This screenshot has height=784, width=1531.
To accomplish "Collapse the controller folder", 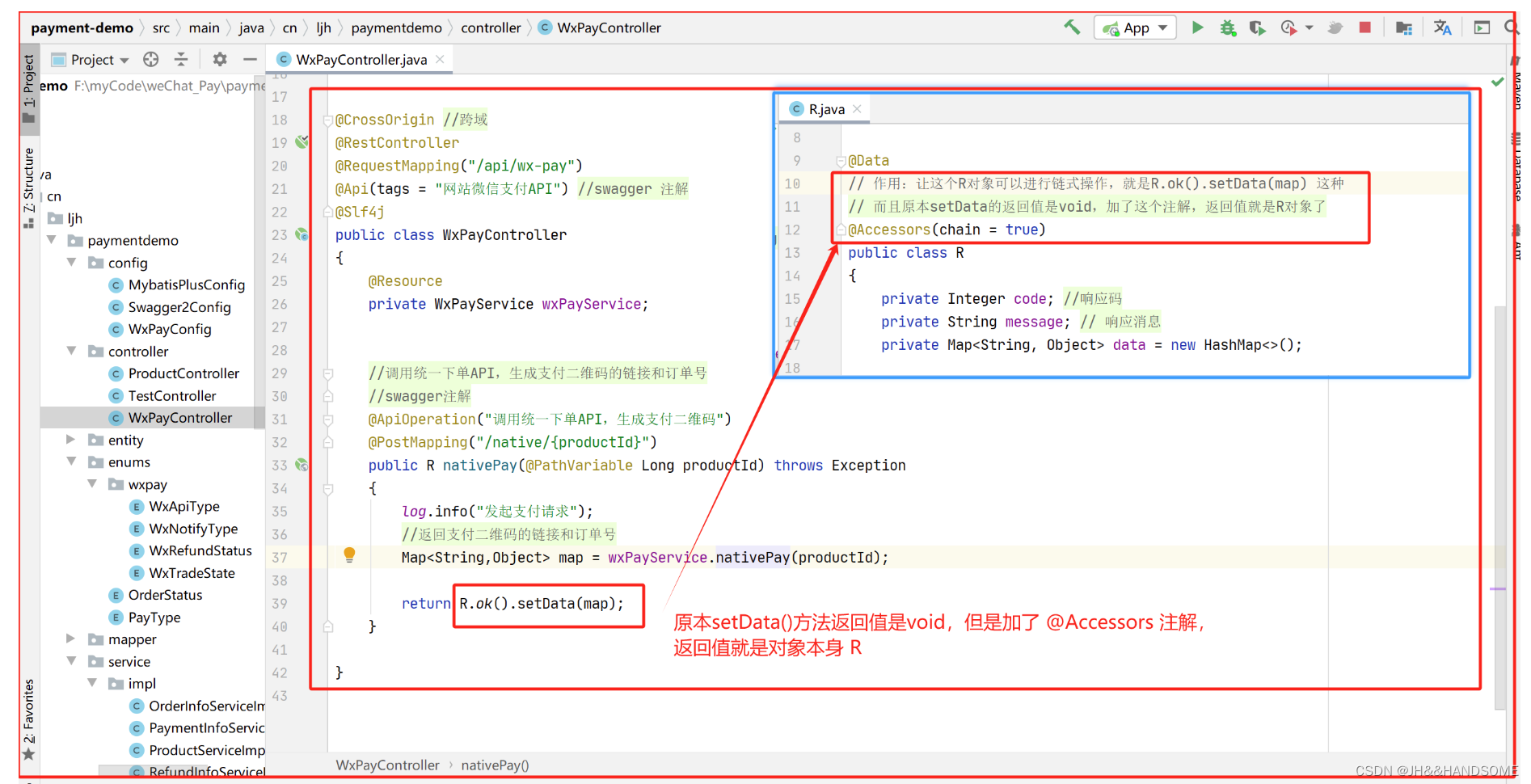I will [x=72, y=351].
